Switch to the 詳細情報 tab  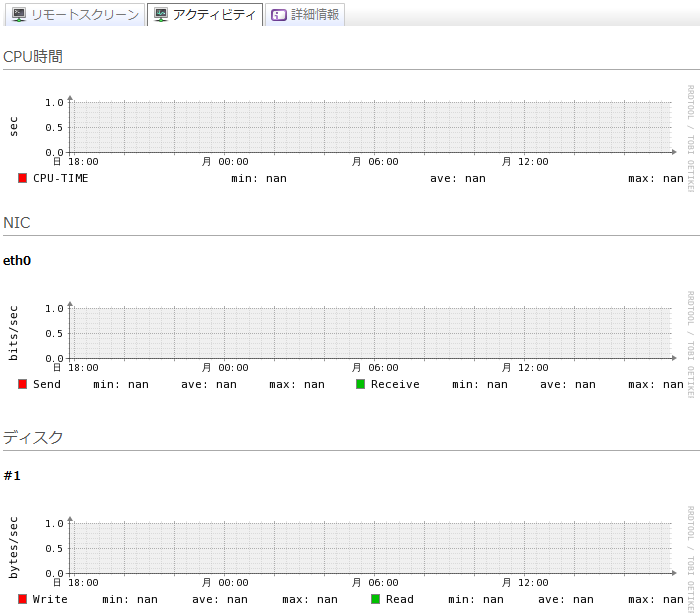pyautogui.click(x=314, y=15)
